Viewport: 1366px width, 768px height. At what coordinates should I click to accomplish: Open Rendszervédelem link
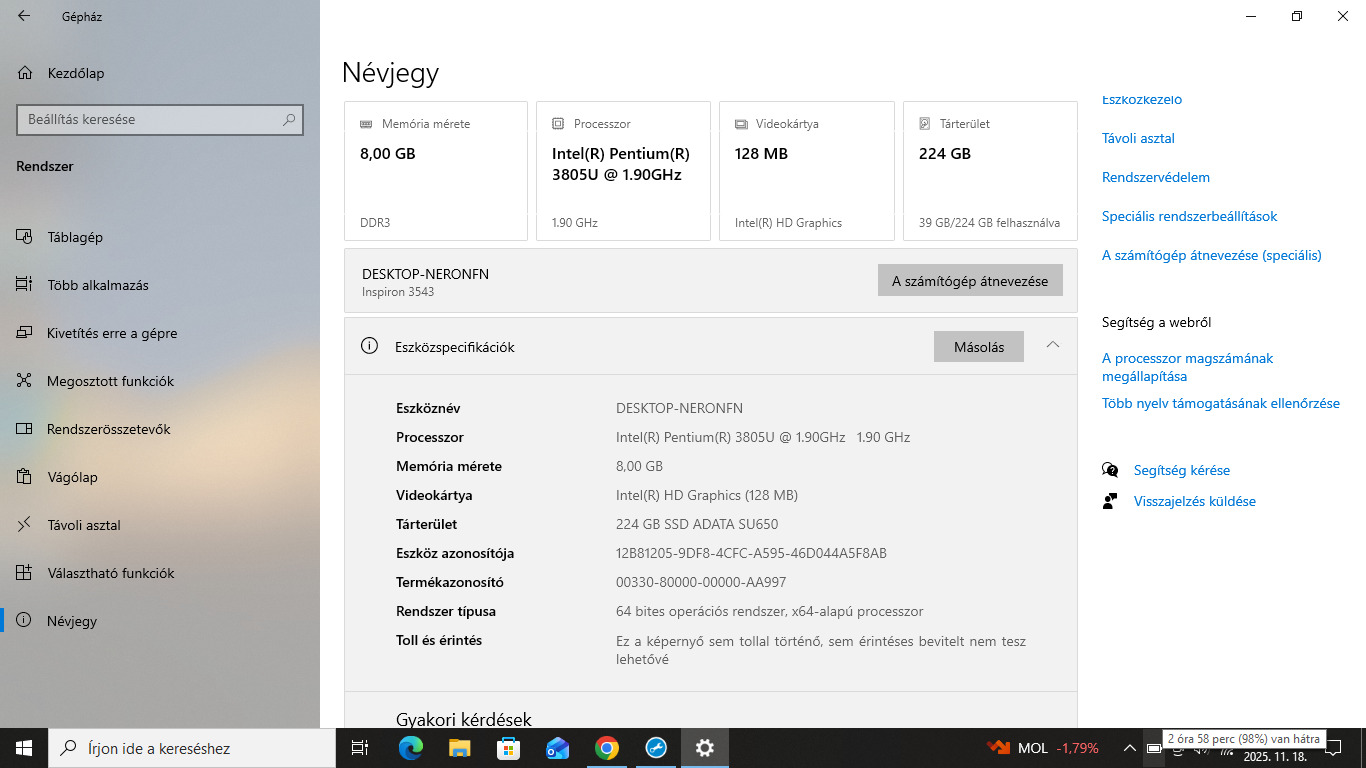pyautogui.click(x=1156, y=177)
